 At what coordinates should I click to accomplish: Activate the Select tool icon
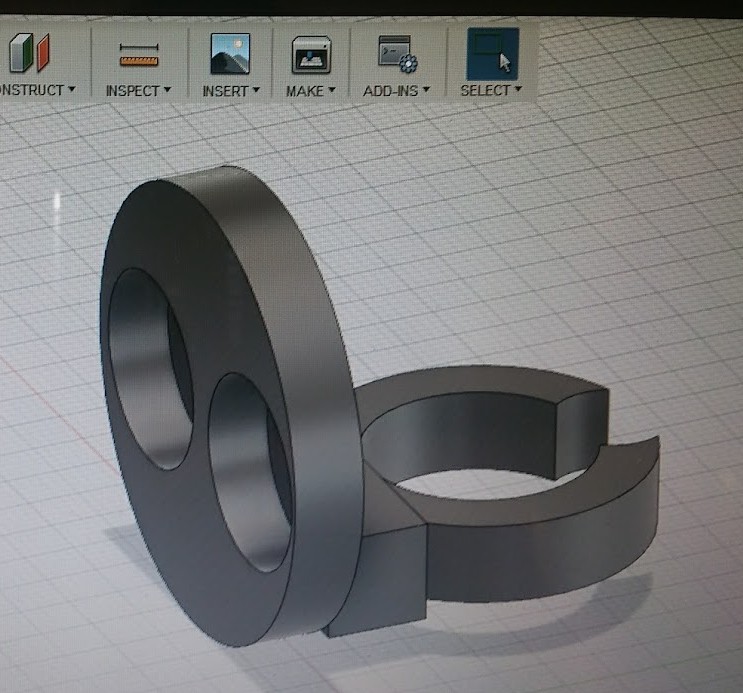[492, 53]
